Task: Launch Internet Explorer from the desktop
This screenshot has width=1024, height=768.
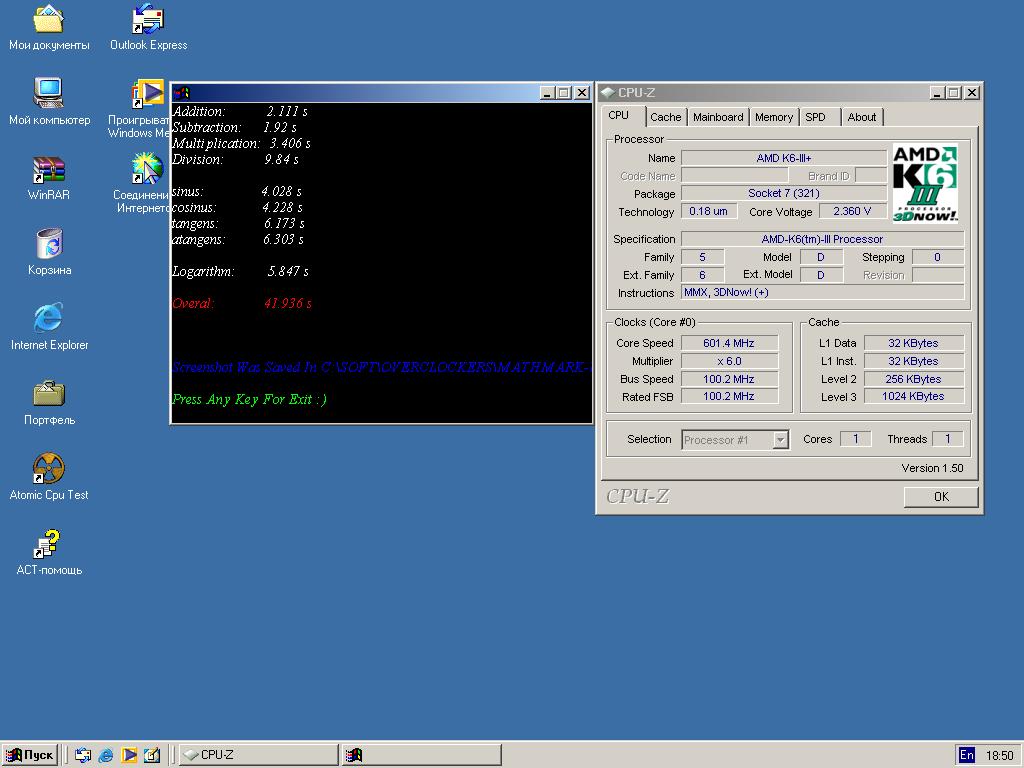Action: click(49, 327)
